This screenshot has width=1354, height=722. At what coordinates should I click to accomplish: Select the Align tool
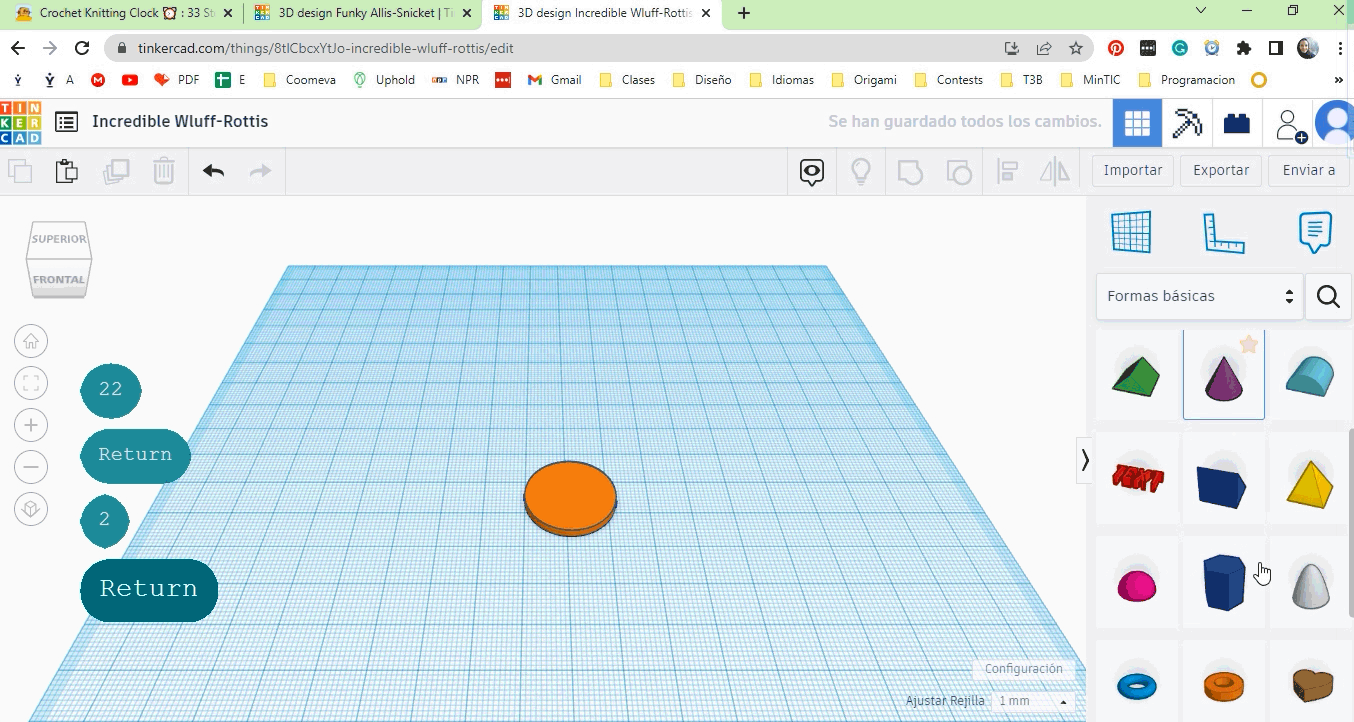(1006, 170)
